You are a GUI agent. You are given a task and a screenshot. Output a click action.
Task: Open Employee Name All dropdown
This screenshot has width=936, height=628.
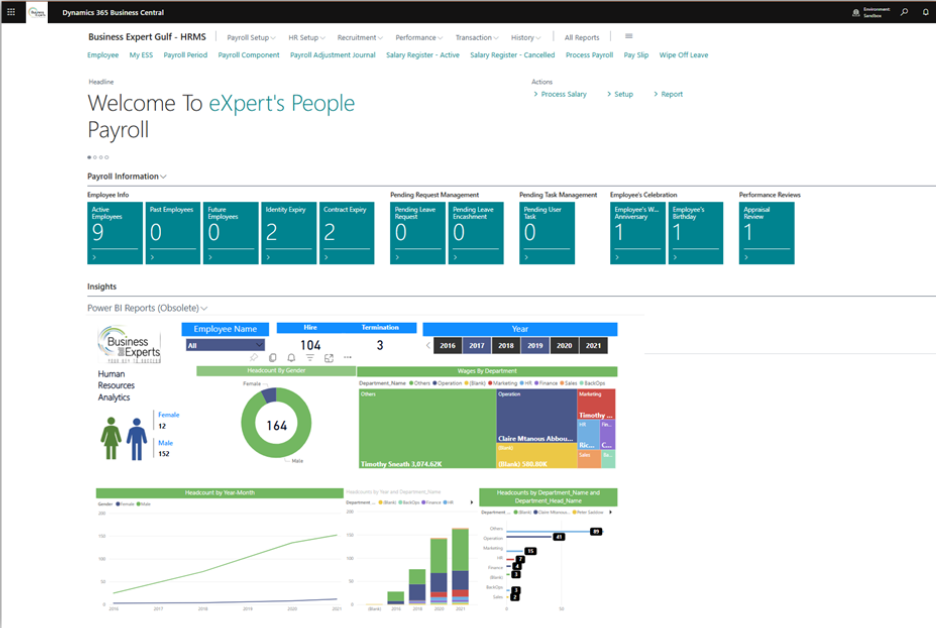(225, 345)
